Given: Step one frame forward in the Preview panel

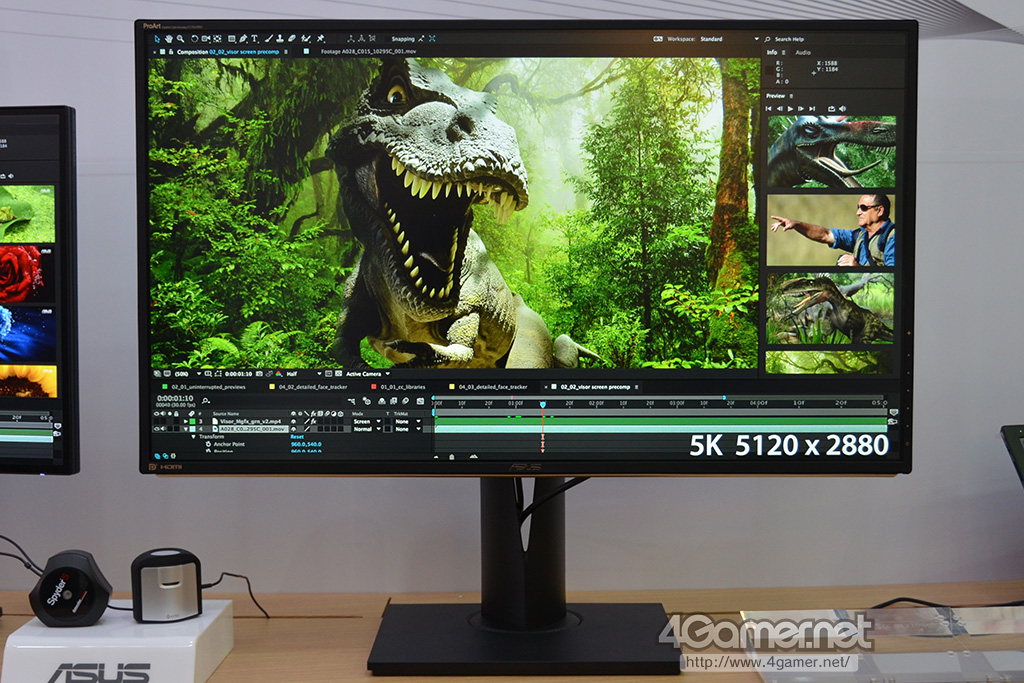Looking at the screenshot, I should tap(801, 108).
